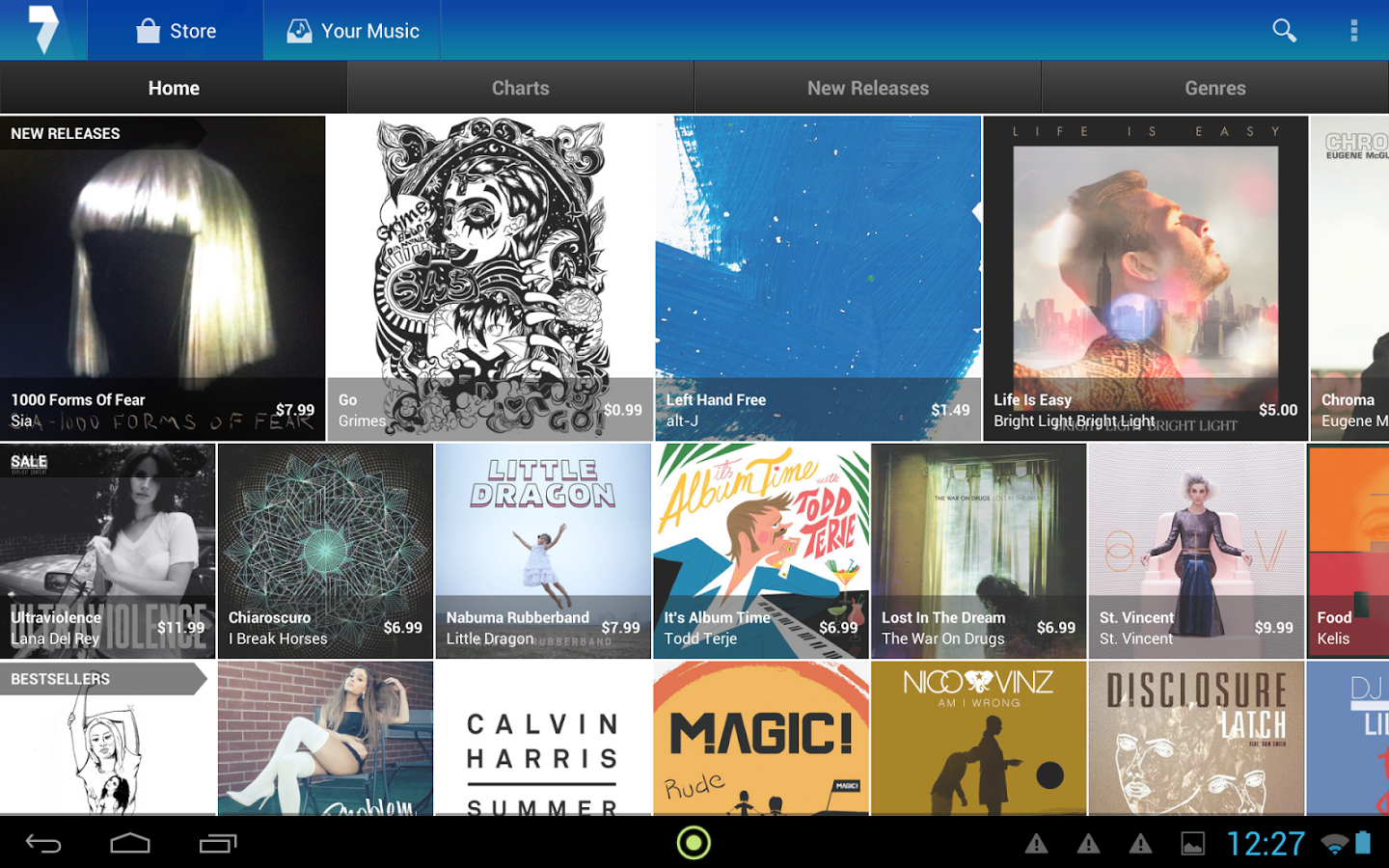Open Go single by Grimes
The height and width of the screenshot is (868, 1389).
point(490,279)
